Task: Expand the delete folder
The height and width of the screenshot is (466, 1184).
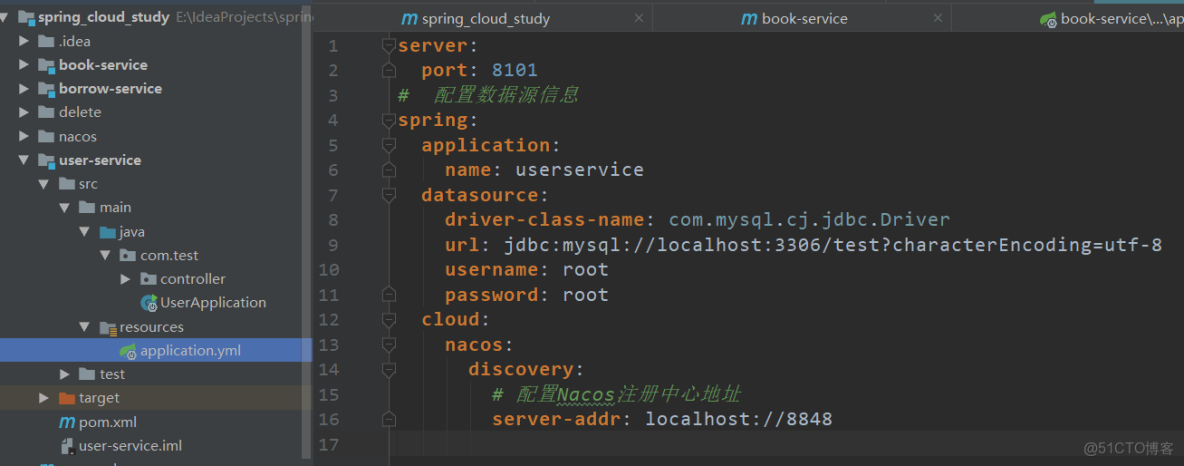Action: (x=23, y=113)
